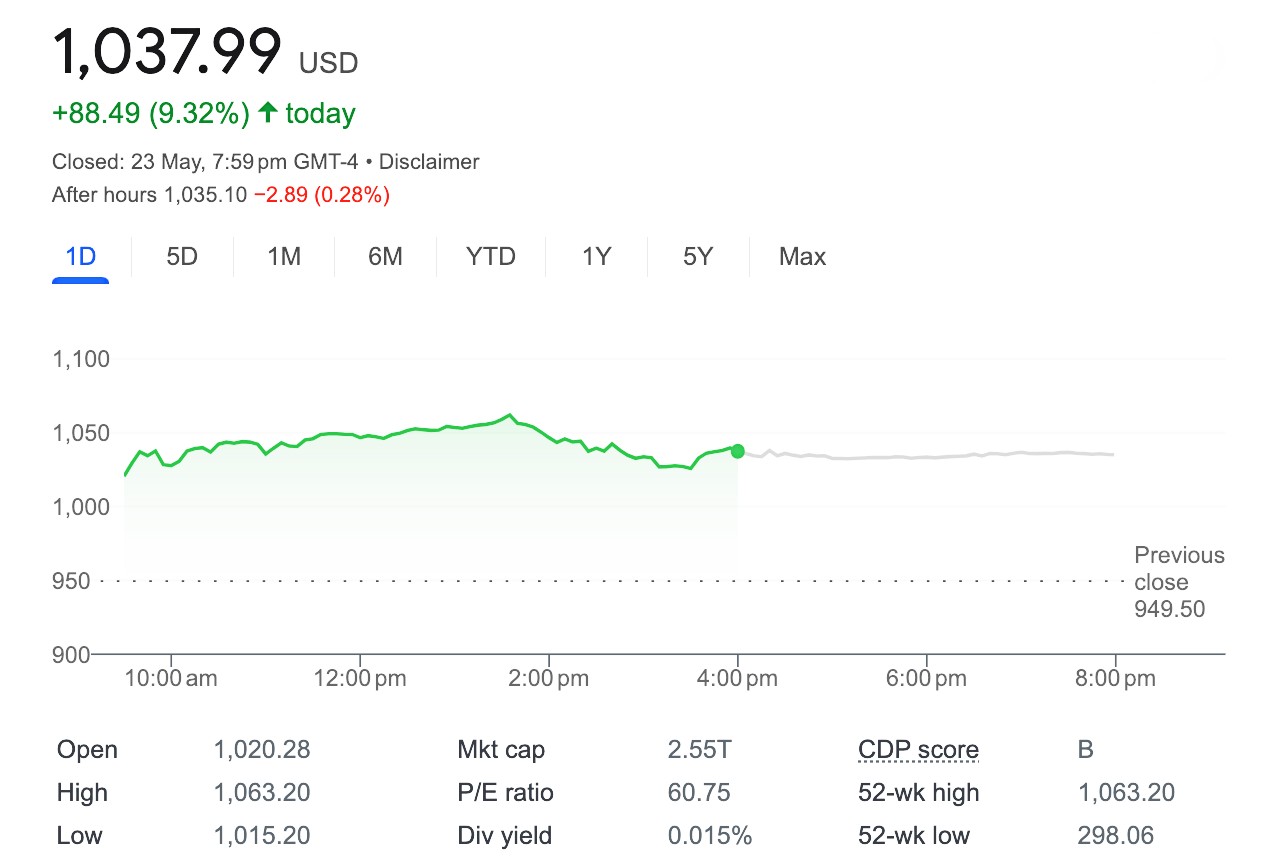Click the Mkt cap value 2.55T
Screen dimensions: 1266x868
click(x=698, y=750)
